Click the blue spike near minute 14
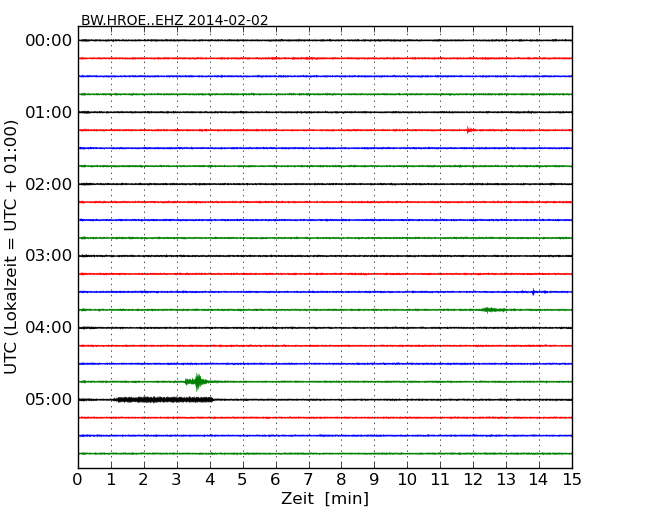 pos(534,292)
